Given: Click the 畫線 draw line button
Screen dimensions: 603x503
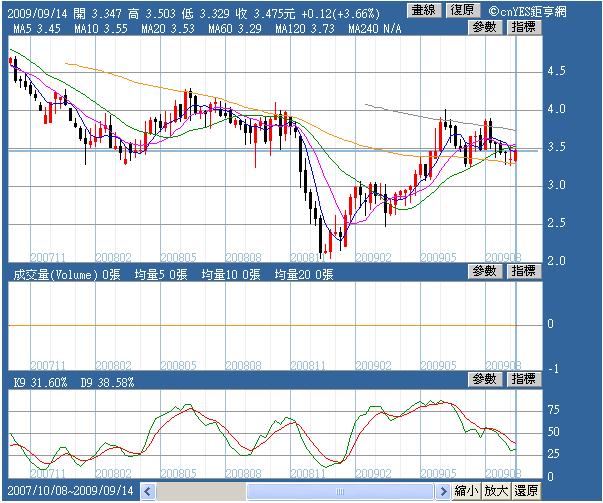Looking at the screenshot, I should [423, 10].
